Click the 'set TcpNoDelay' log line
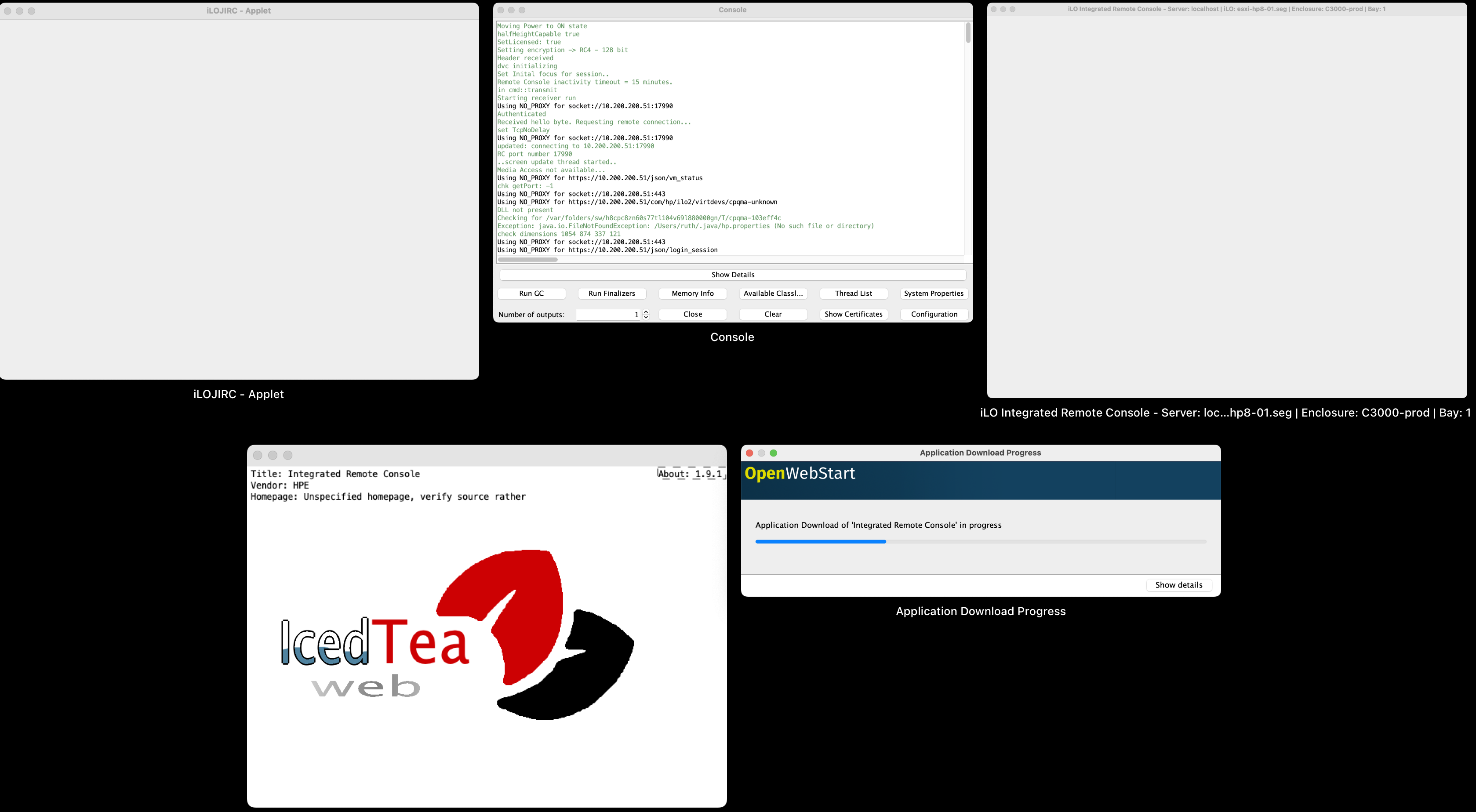1476x812 pixels. coord(523,130)
